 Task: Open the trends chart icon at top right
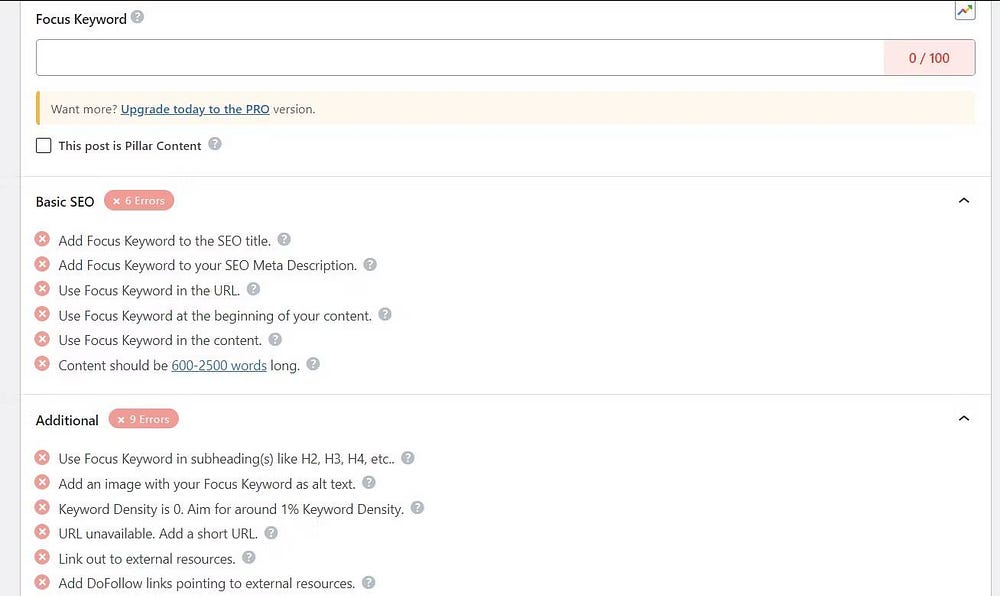coord(964,10)
